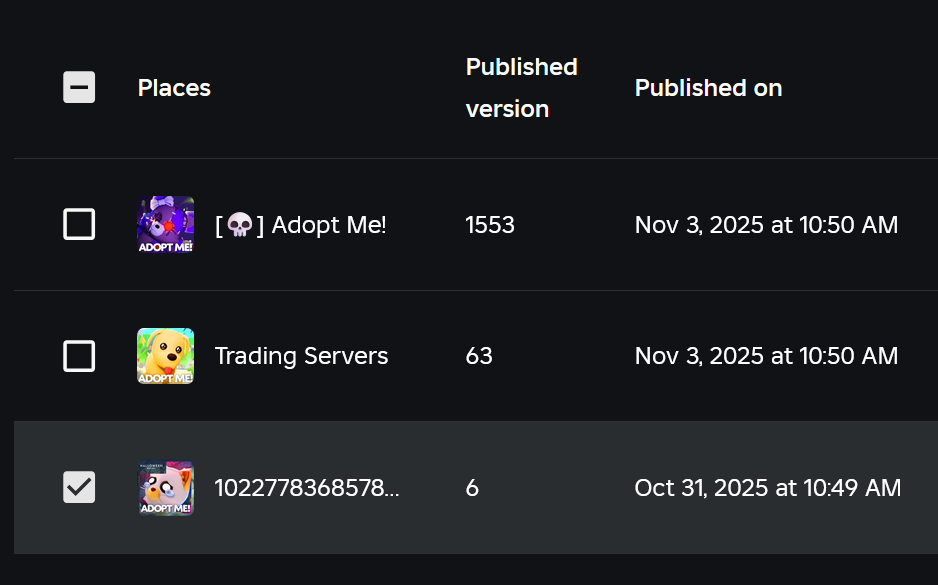
Task: Click the Published on column header
Action: point(708,88)
